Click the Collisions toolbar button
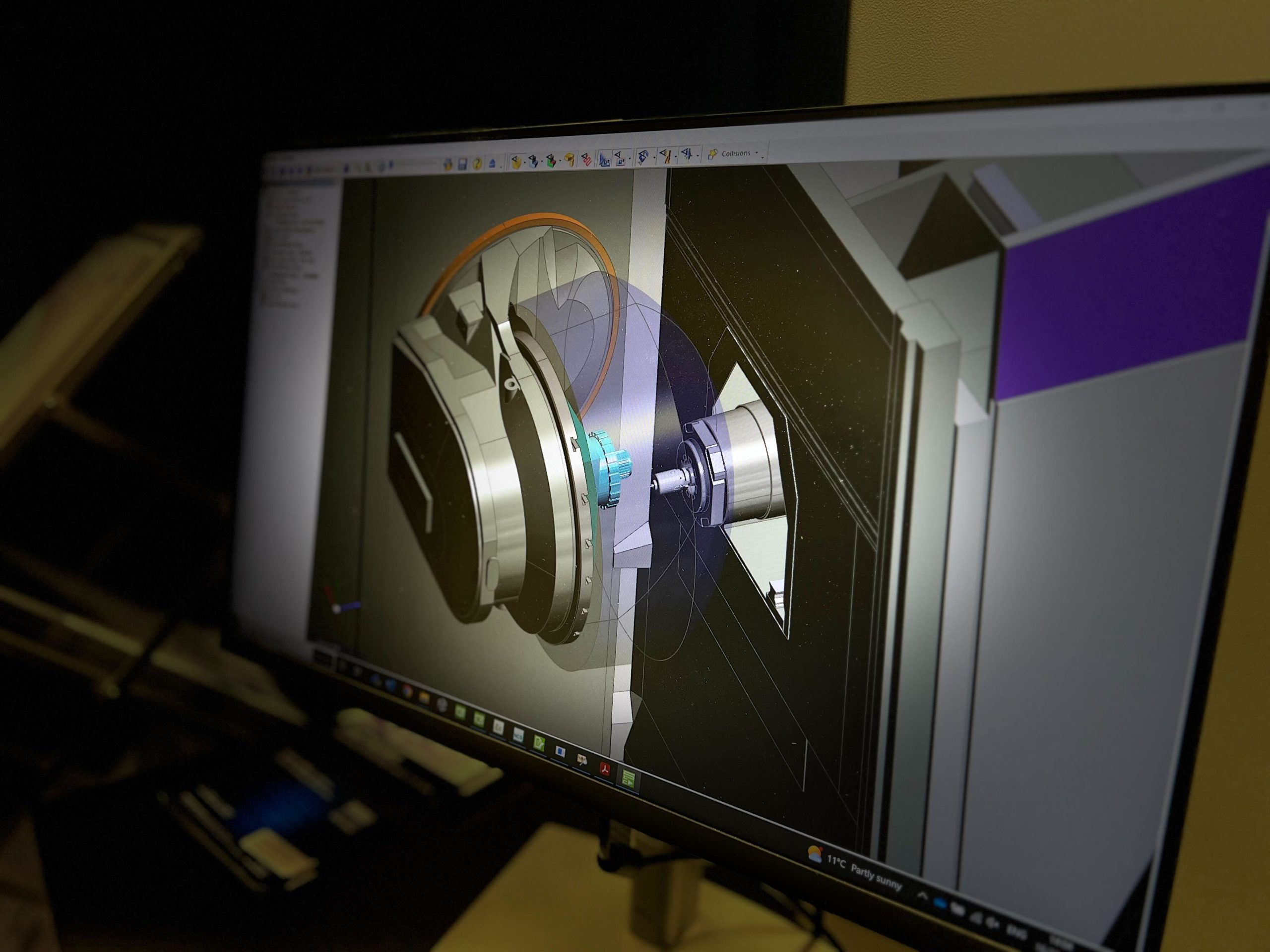 pos(736,153)
